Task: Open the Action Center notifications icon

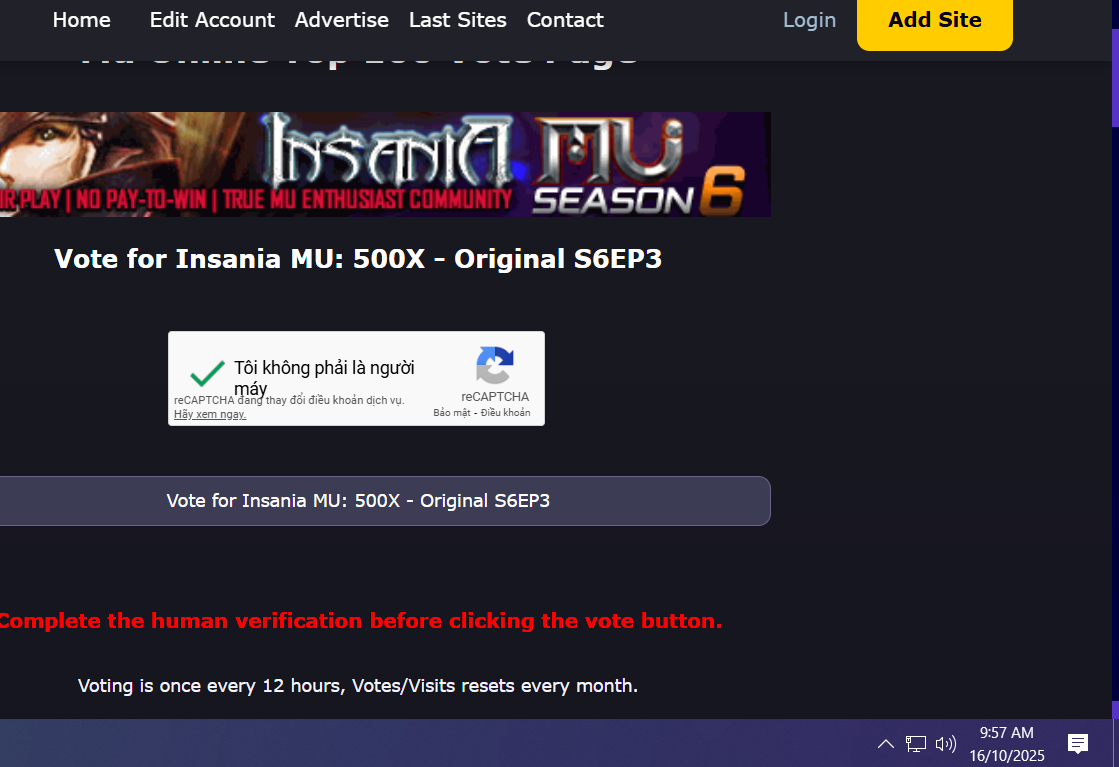Action: [x=1078, y=744]
